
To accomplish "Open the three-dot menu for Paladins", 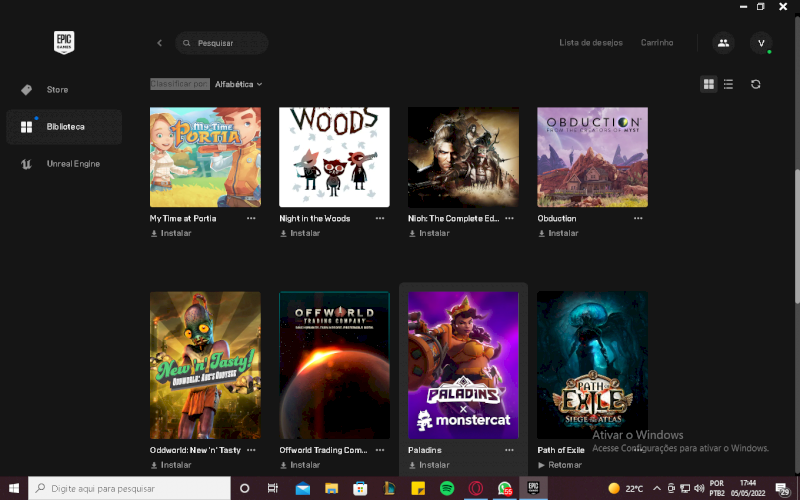I will pyautogui.click(x=509, y=450).
